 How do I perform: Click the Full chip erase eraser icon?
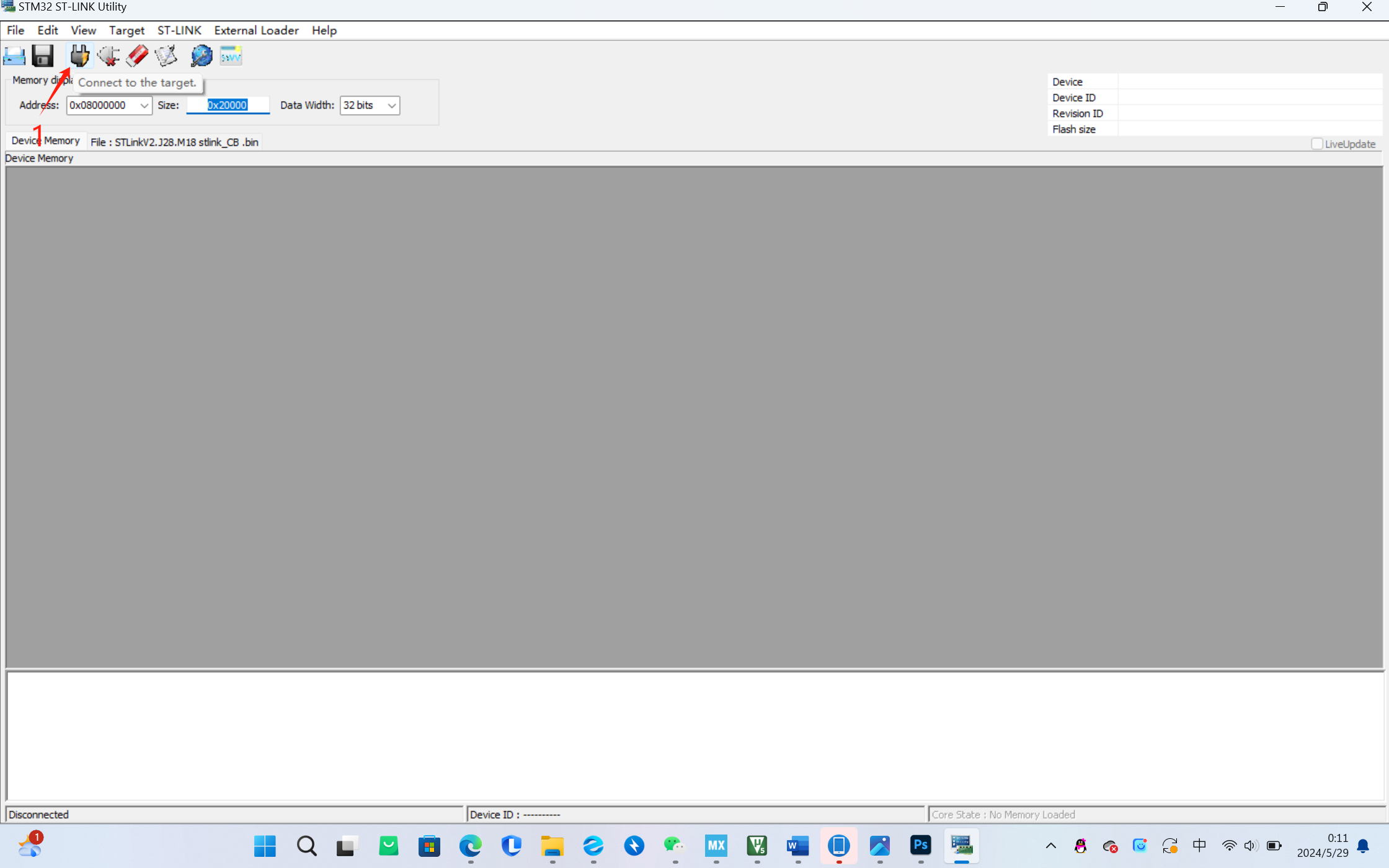(137, 56)
